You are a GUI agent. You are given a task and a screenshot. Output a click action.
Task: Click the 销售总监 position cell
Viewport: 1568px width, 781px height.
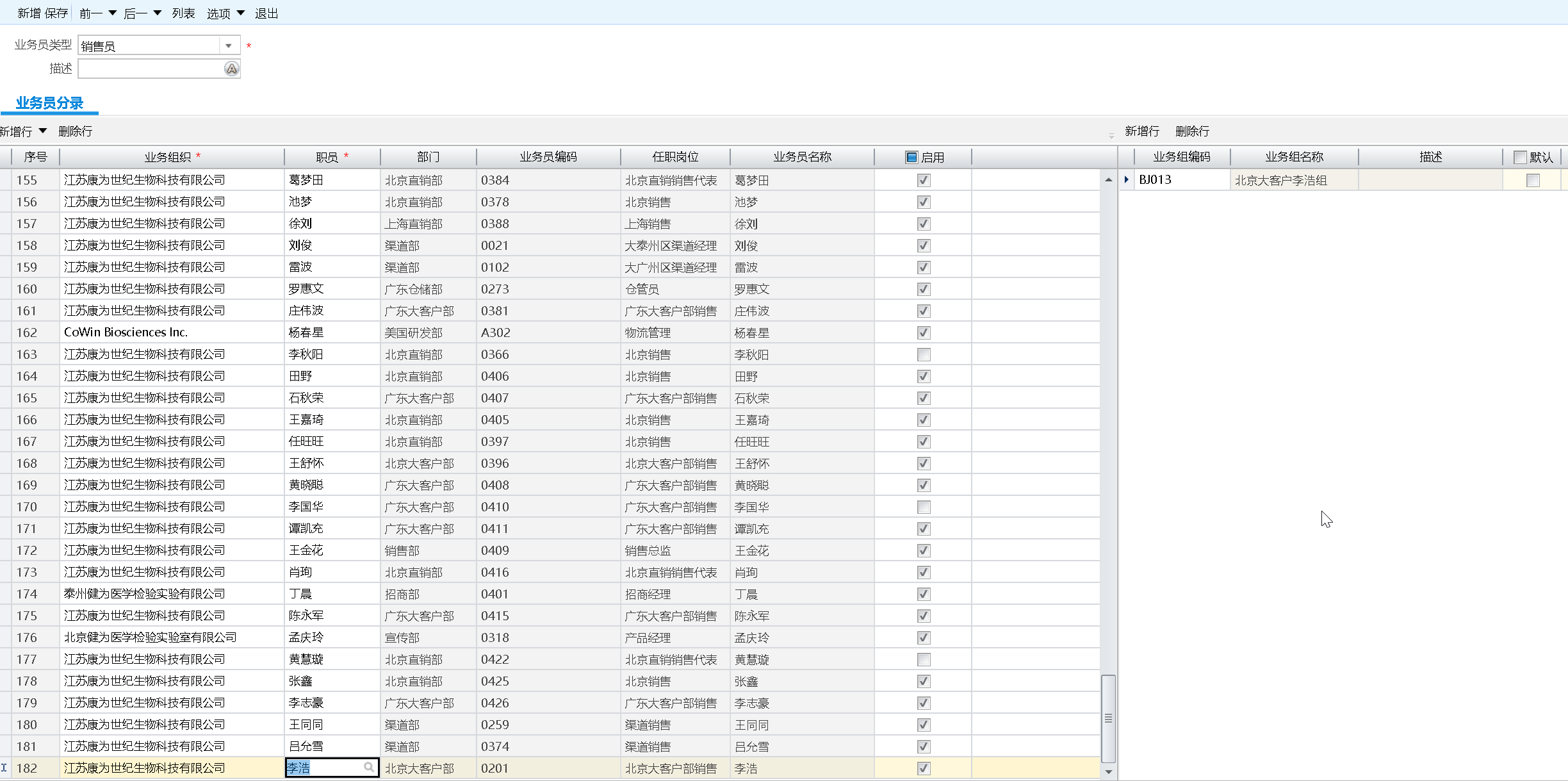point(675,550)
